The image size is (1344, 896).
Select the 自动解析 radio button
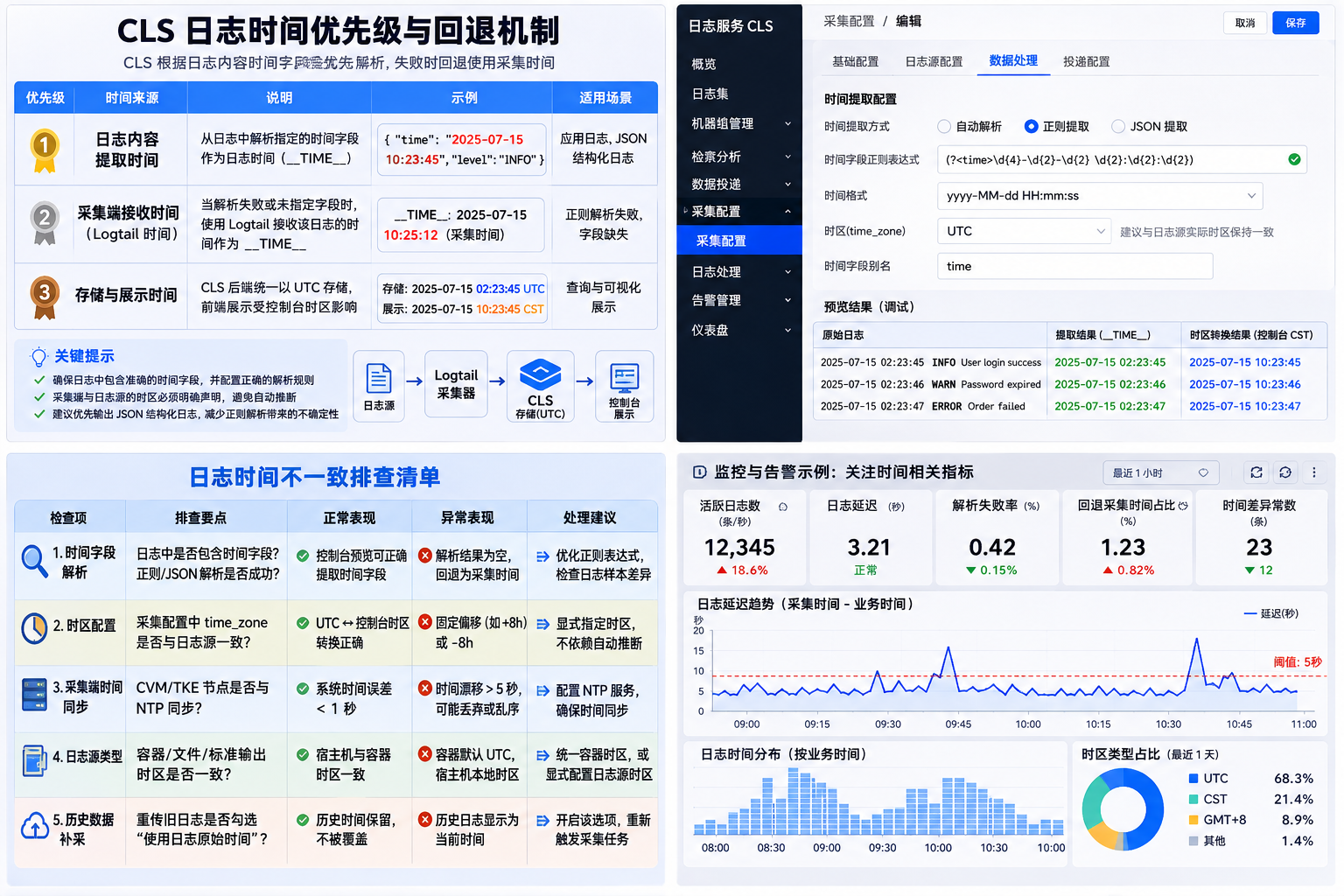pos(944,127)
